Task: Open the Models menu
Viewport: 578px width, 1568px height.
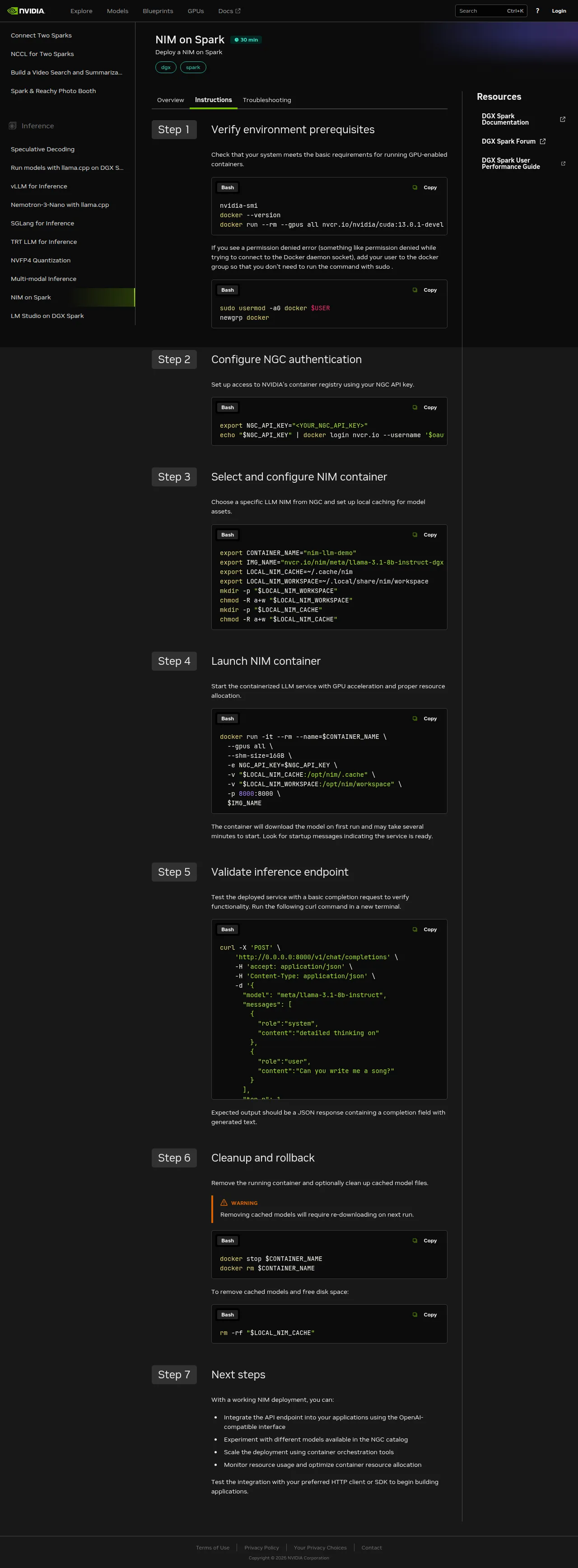Action: point(117,11)
